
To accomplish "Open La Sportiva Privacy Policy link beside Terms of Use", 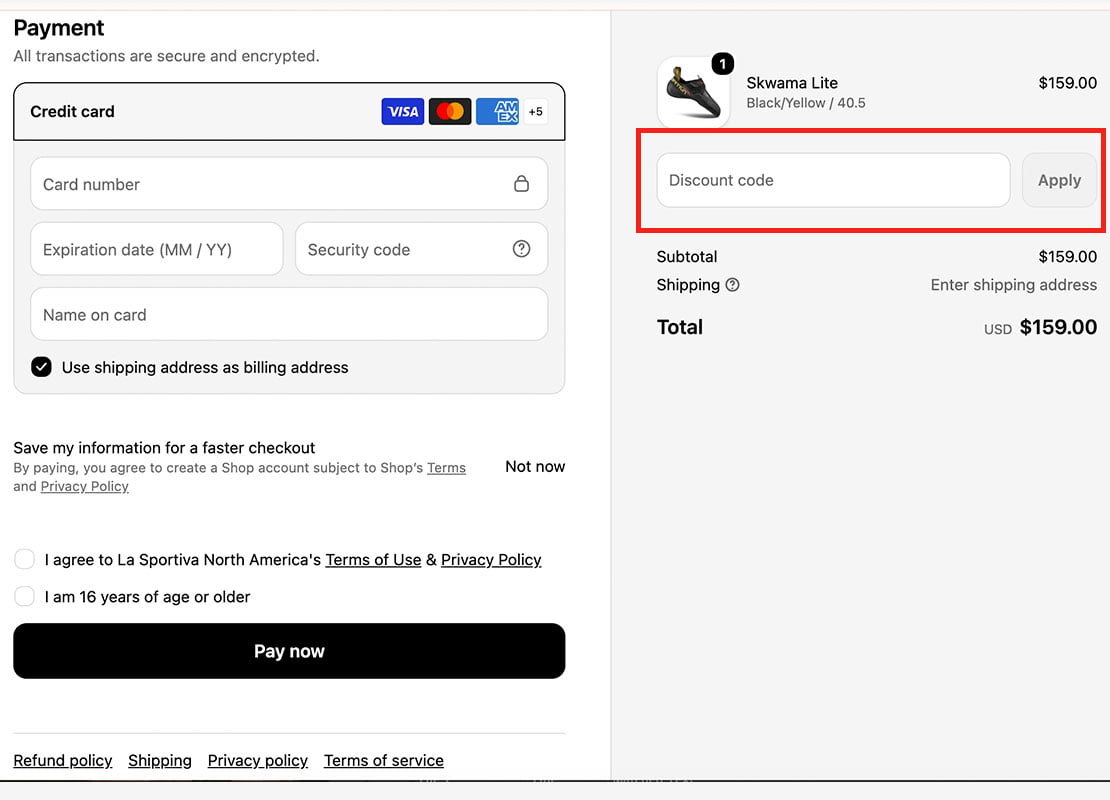I will click(491, 560).
